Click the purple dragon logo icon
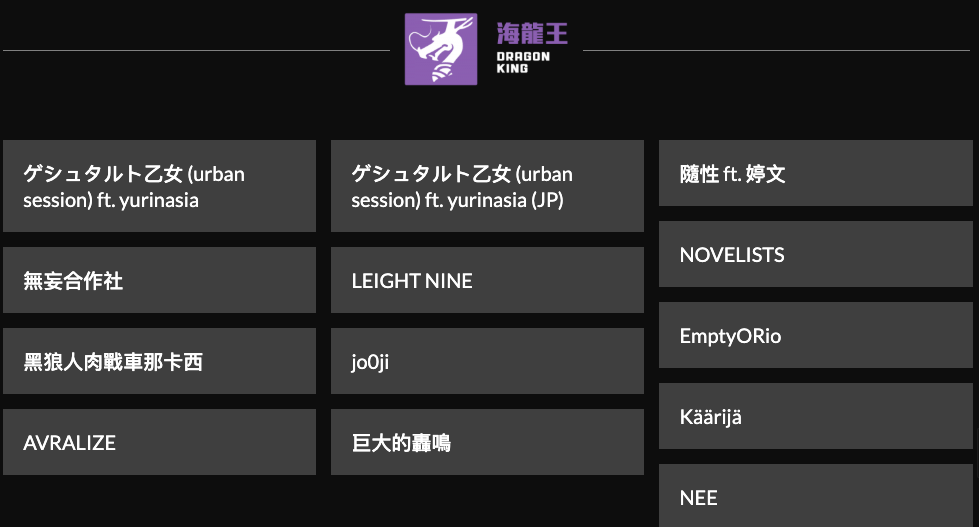 pyautogui.click(x=440, y=49)
